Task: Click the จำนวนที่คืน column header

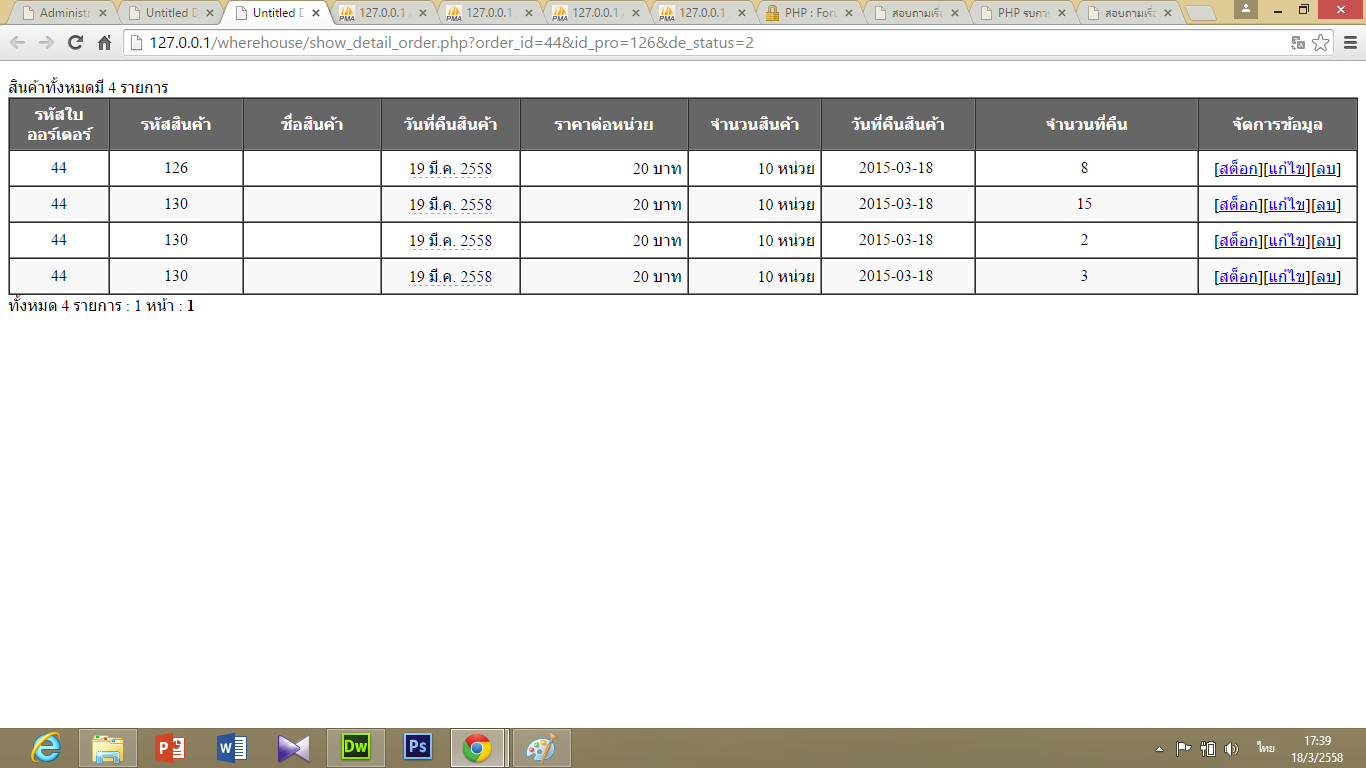Action: click(x=1086, y=125)
